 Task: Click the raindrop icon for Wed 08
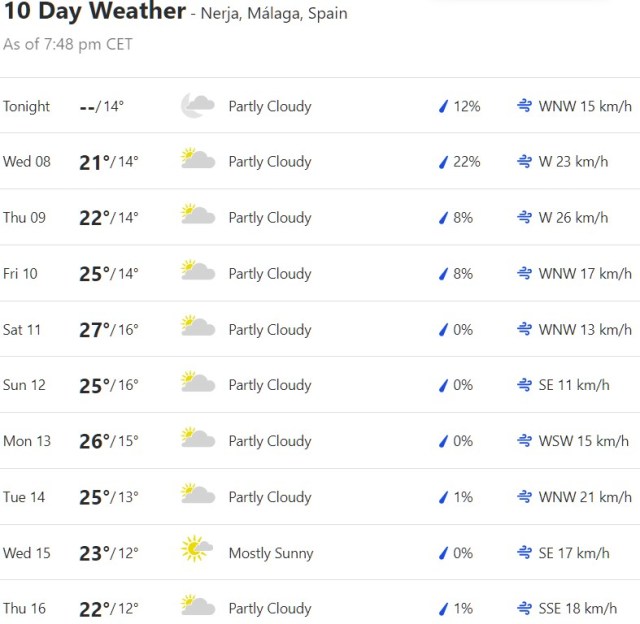443,162
